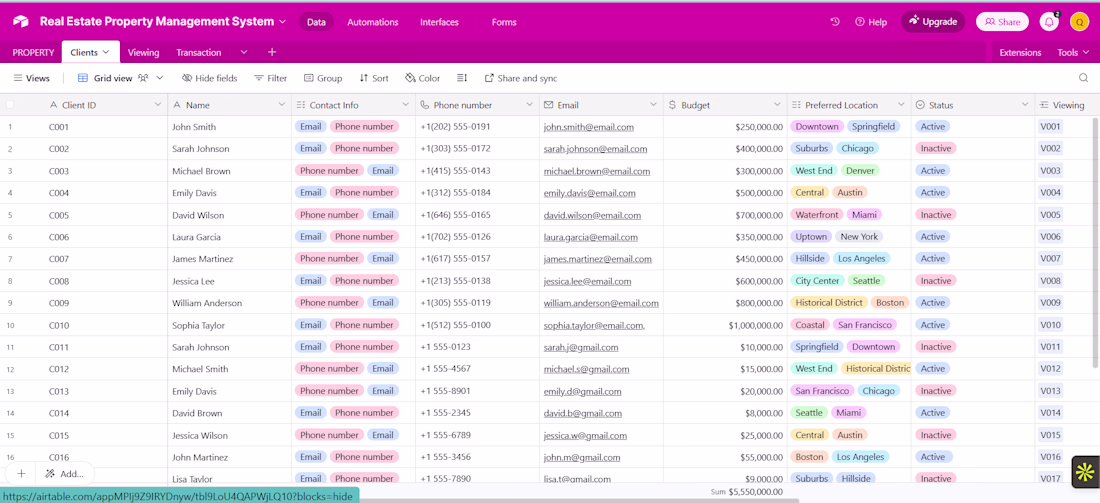Open the Preferred Location column menu arrow
1100x503 pixels.
[x=901, y=105]
